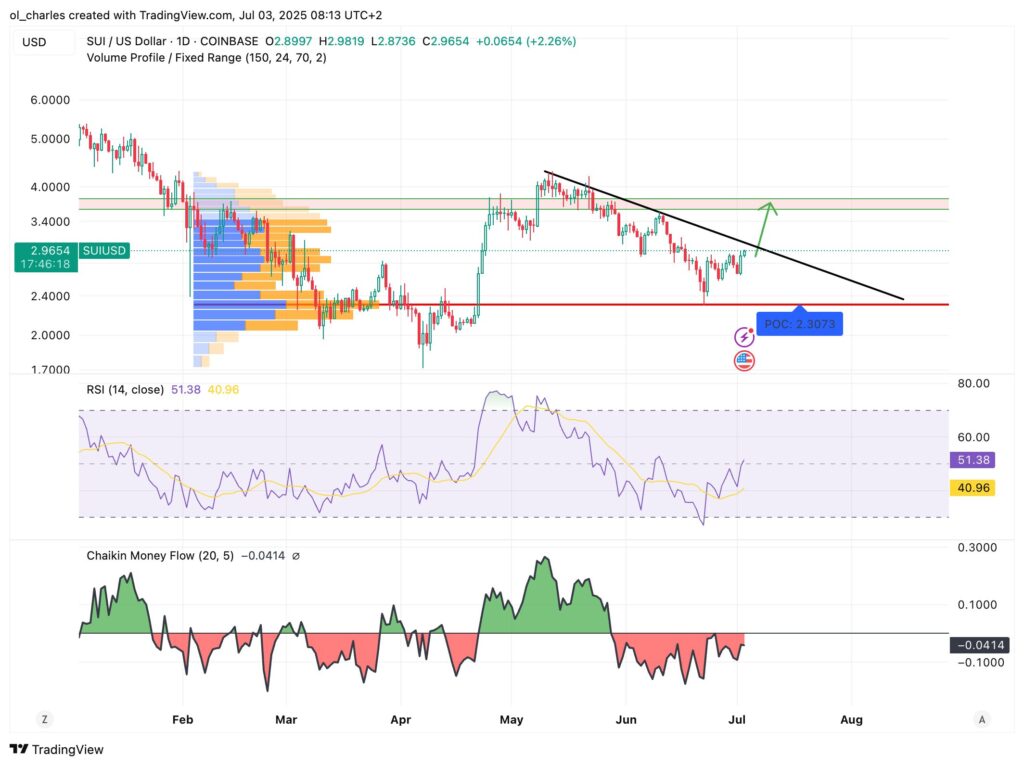Click the US flag economic event icon
This screenshot has height=766, width=1024.
pos(744,361)
